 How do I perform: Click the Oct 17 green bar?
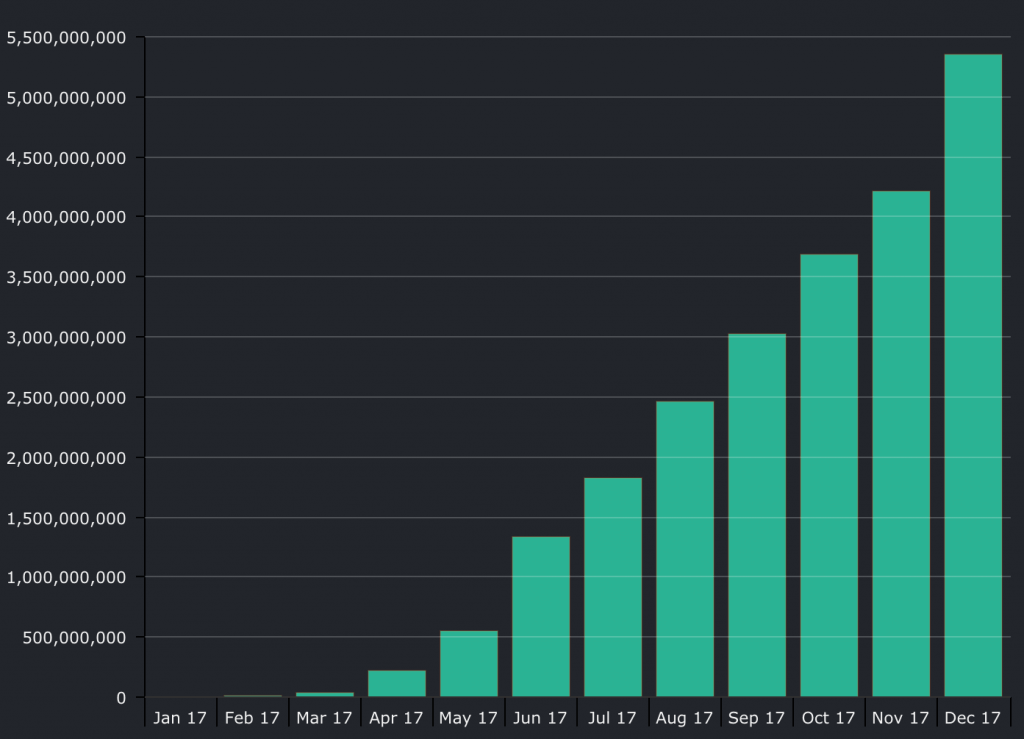click(x=828, y=475)
